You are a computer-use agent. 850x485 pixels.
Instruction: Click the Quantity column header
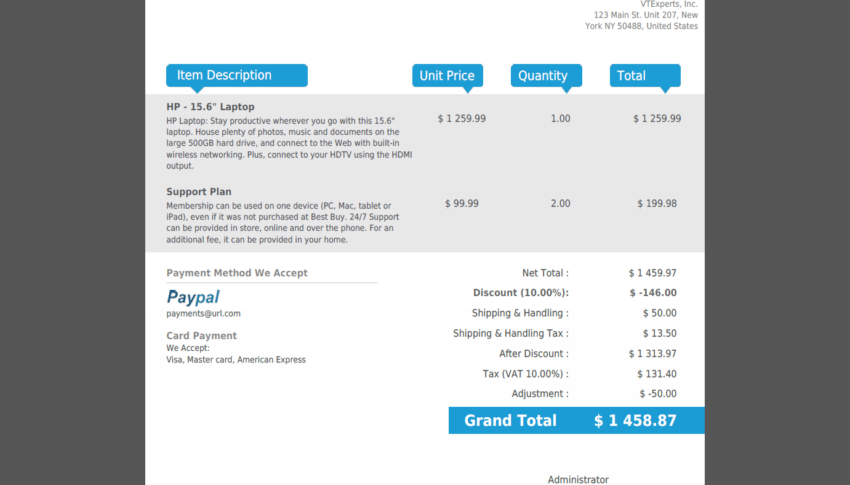click(546, 75)
